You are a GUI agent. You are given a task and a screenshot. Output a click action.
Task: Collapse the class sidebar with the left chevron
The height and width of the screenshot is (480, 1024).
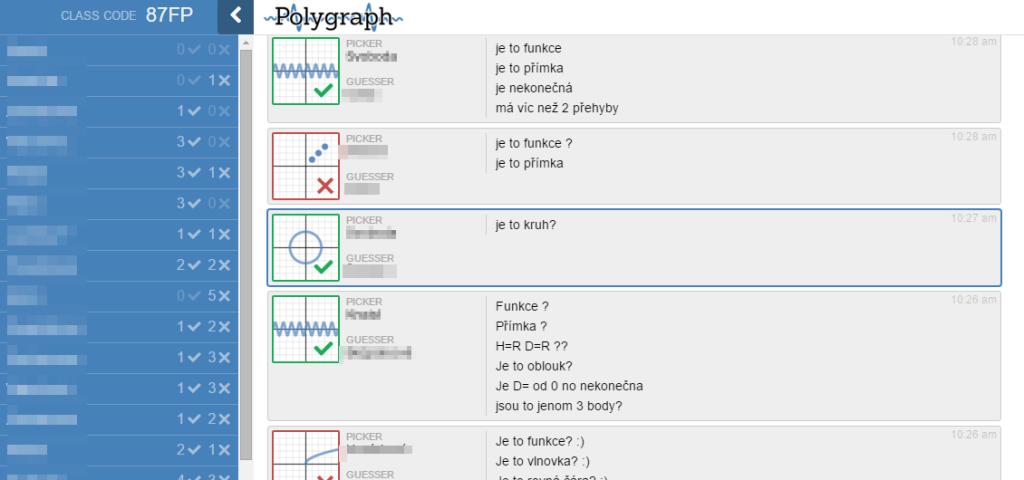tap(236, 16)
